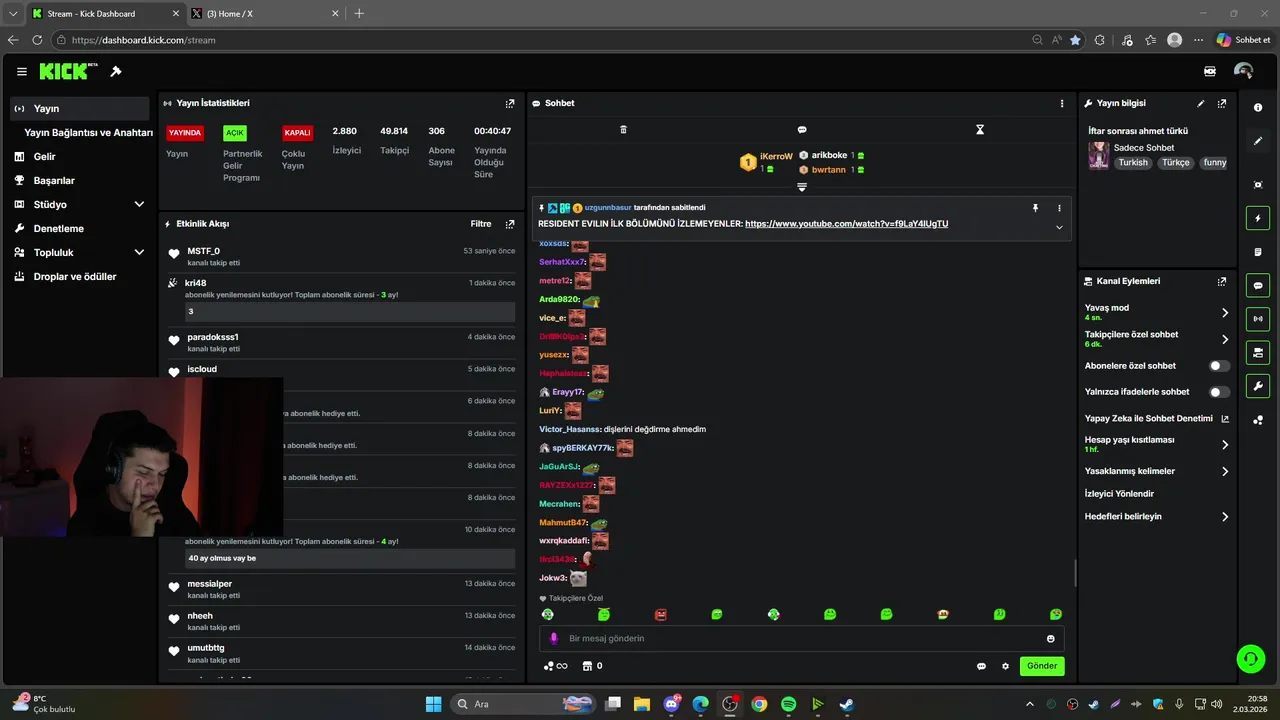Pop out the Kanal Eylemleri panel
The width and height of the screenshot is (1280, 720).
pyautogui.click(x=1222, y=282)
